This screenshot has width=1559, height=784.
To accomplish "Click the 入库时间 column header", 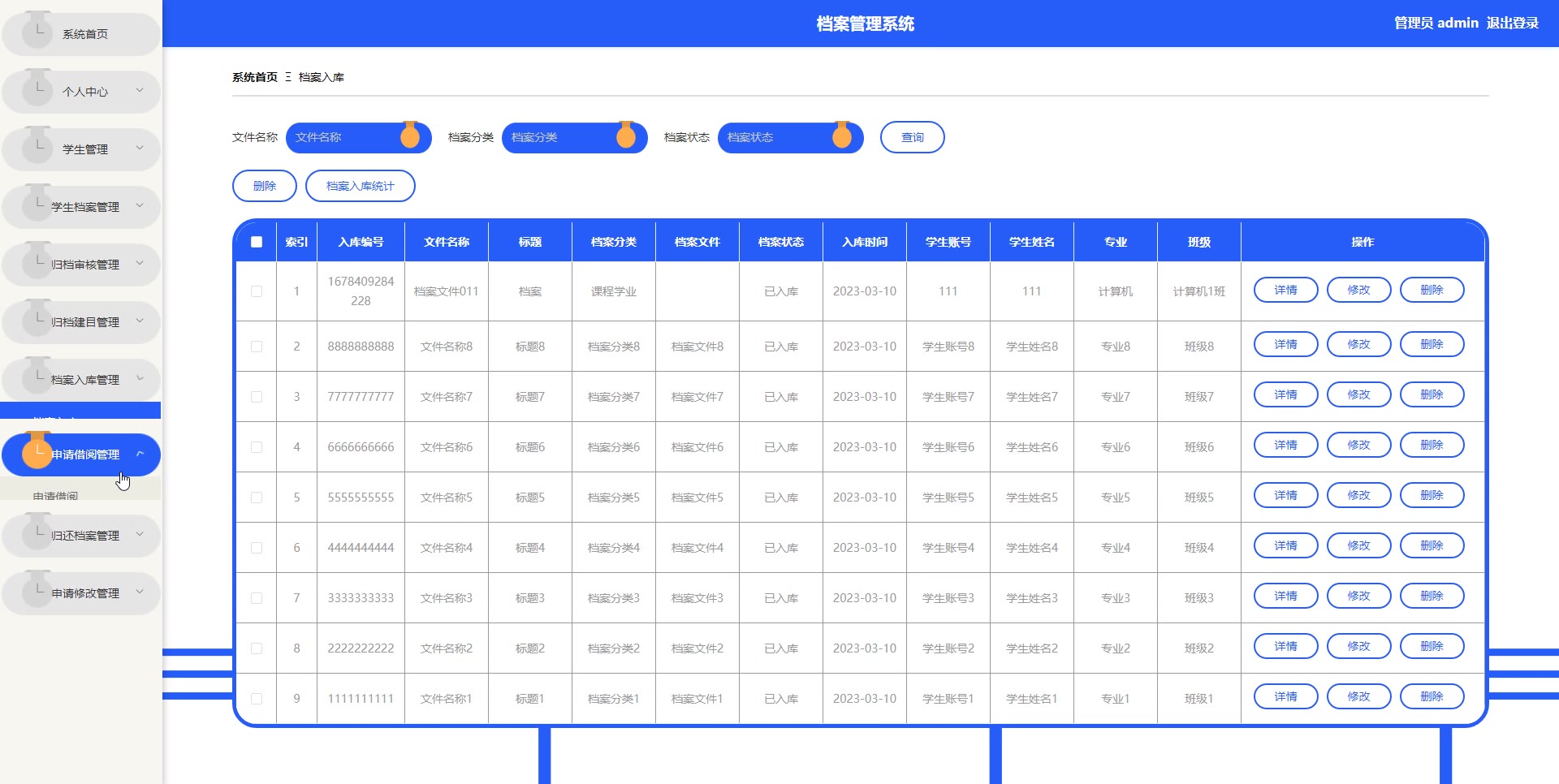I will [x=865, y=242].
